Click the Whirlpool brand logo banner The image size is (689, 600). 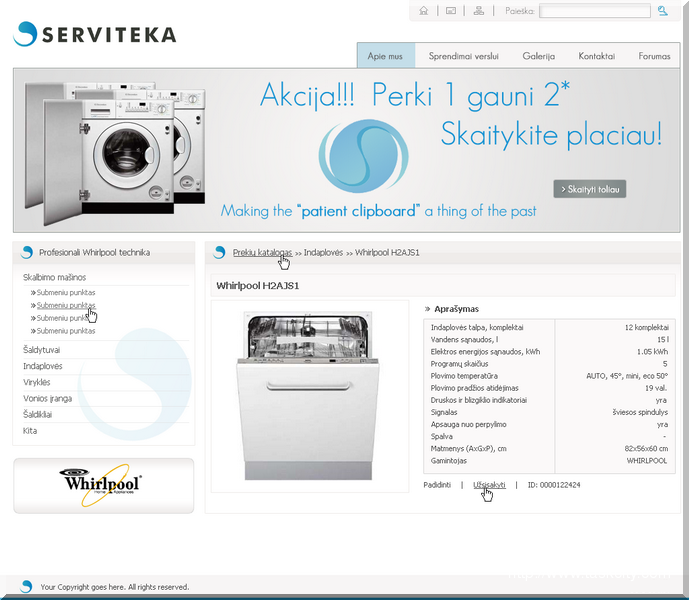click(103, 485)
